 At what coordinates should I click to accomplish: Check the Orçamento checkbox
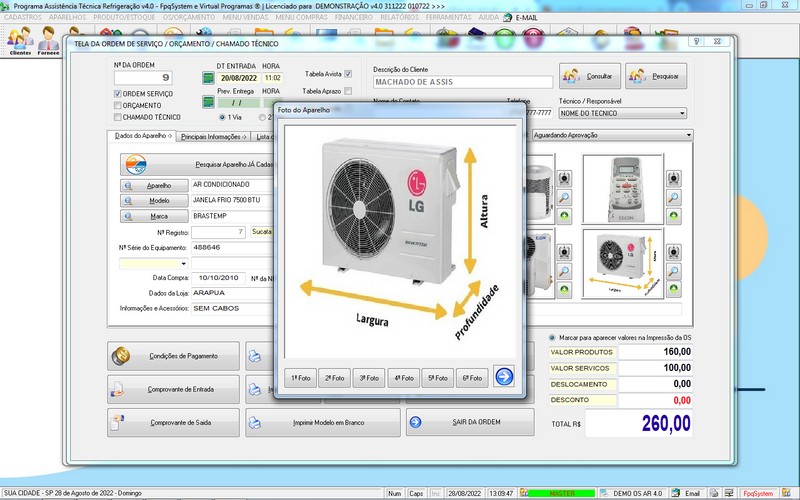118,105
